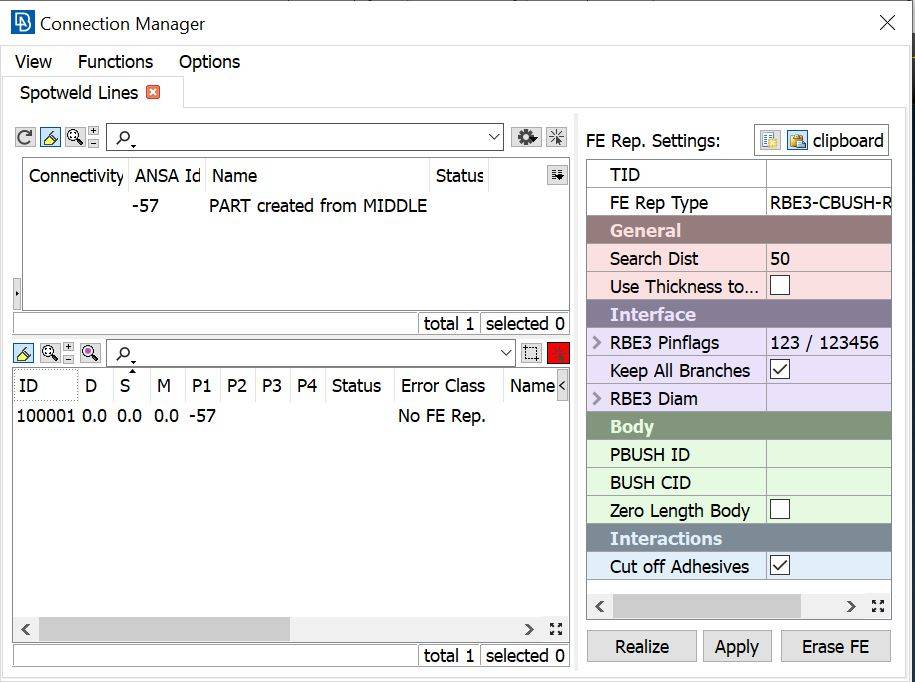915x682 pixels.
Task: Toggle the Zero Length Body checkbox
Action: click(x=780, y=510)
